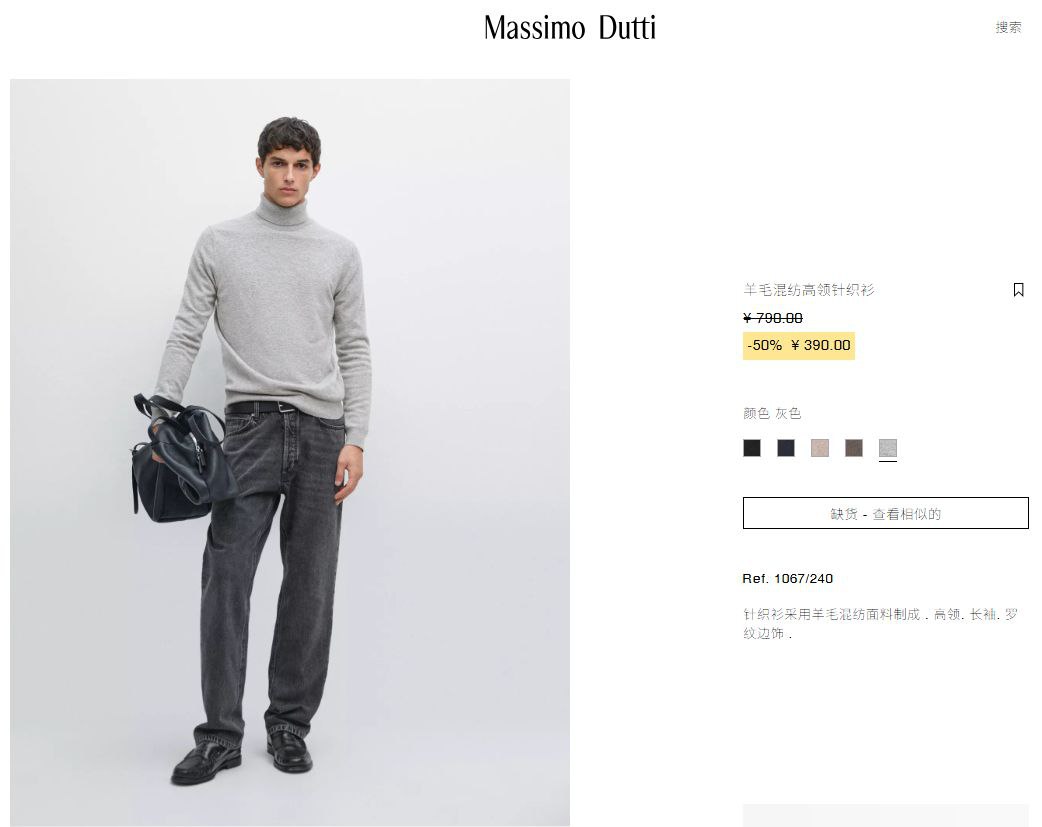
Task: Click the grey panel below the description
Action: click(885, 815)
